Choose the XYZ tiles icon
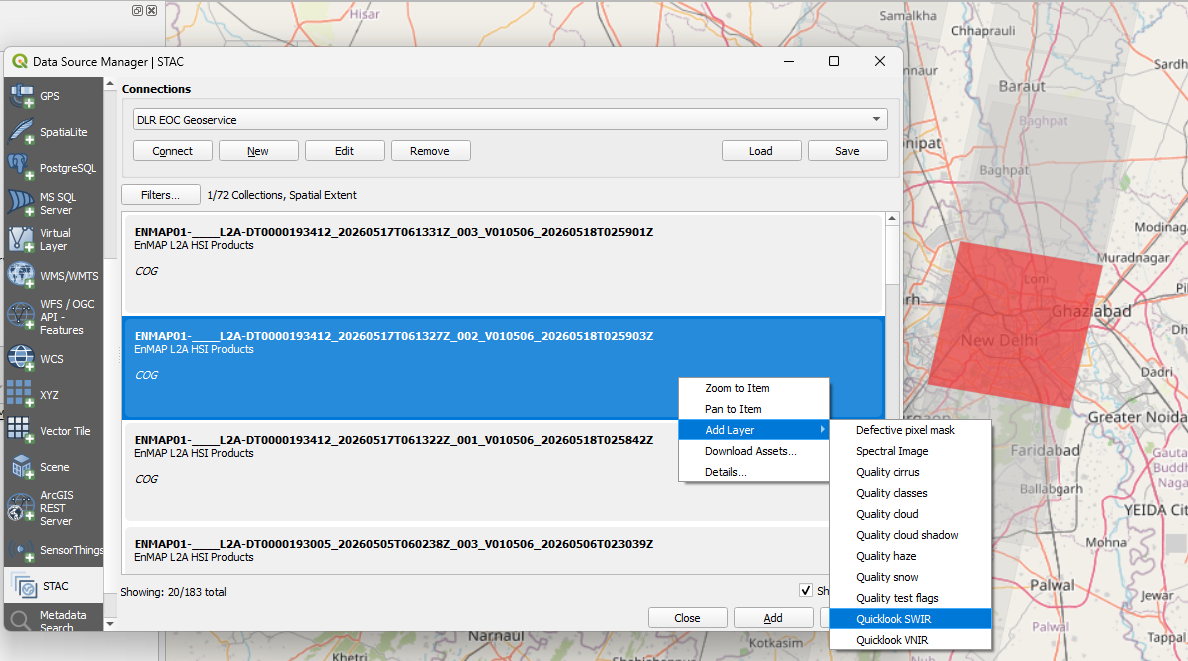Screen dimensions: 1188x661 tap(20, 394)
